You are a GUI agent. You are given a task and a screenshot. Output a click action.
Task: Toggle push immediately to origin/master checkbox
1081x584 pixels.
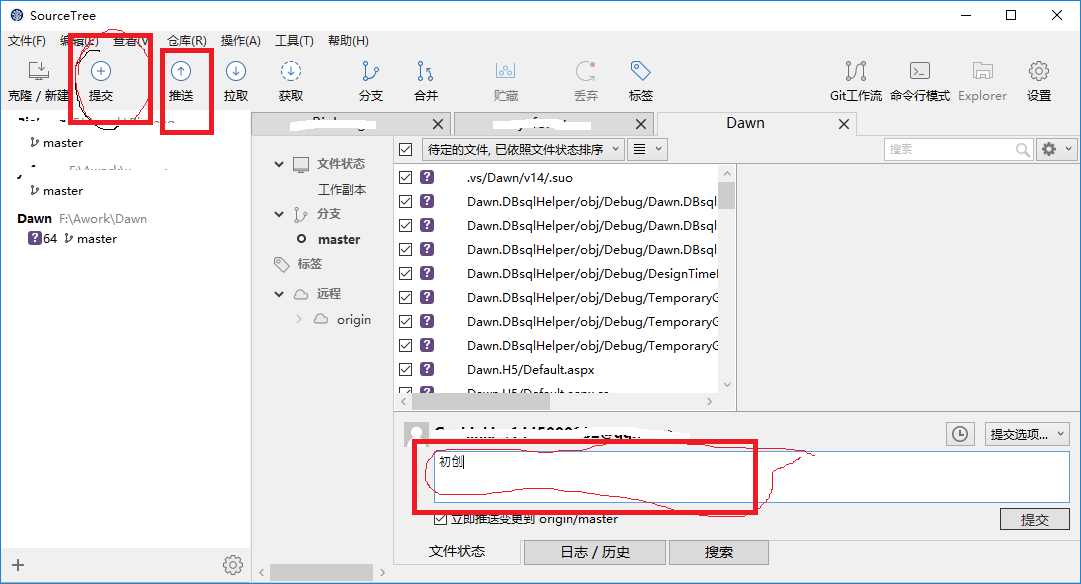point(441,518)
